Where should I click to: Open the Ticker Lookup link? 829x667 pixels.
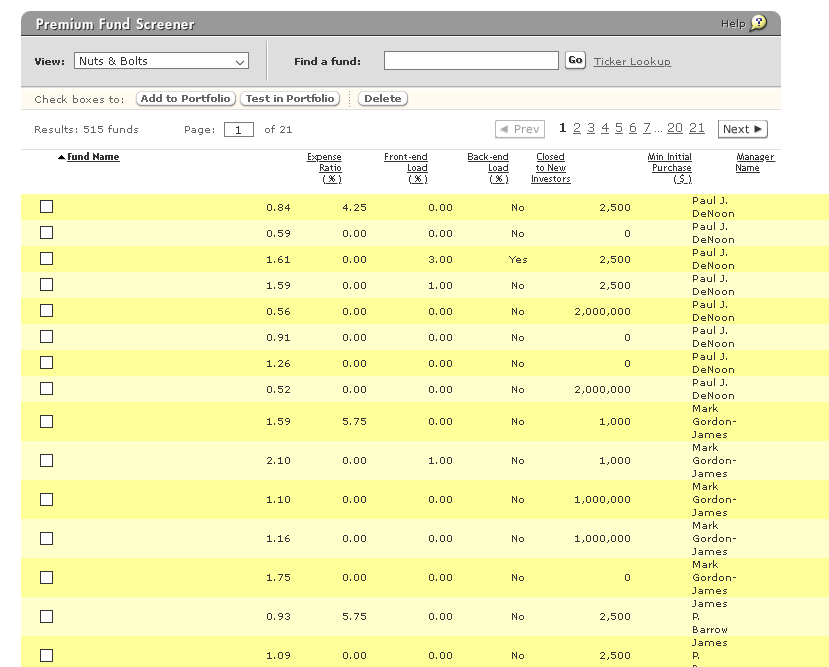[x=632, y=62]
